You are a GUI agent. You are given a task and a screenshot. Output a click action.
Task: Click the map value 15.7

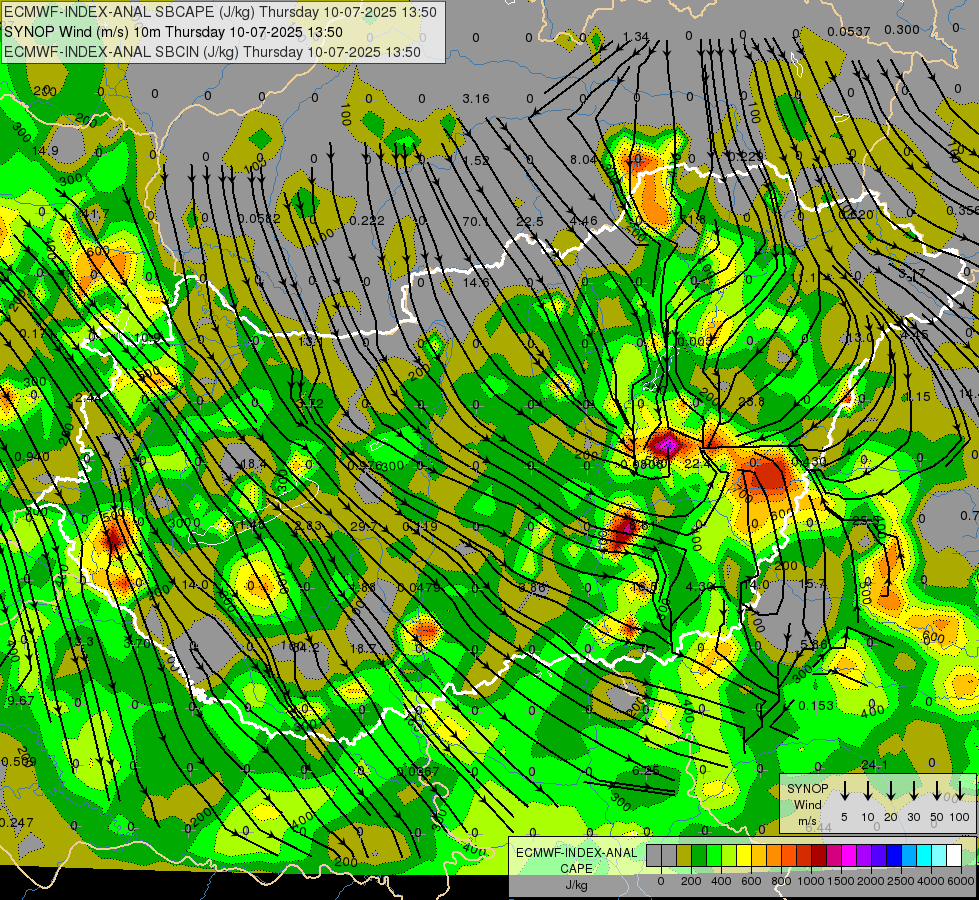pyautogui.click(x=812, y=584)
